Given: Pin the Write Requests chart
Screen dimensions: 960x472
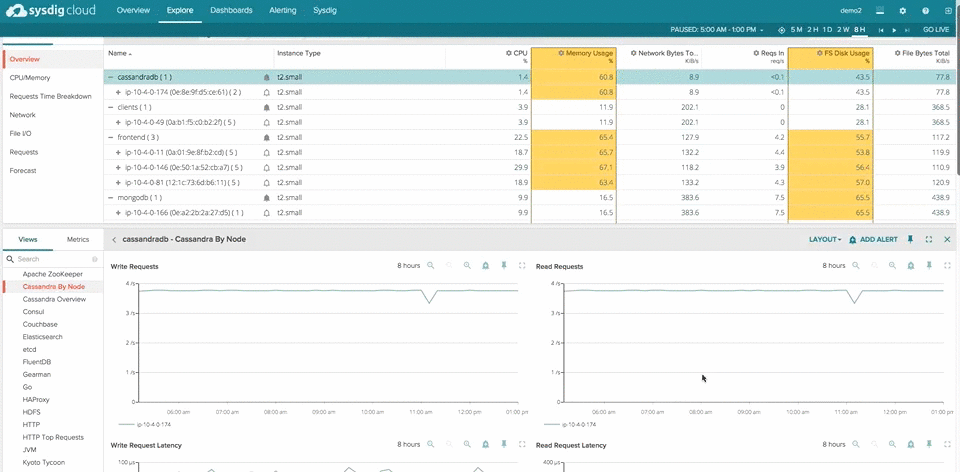Looking at the screenshot, I should 504,266.
